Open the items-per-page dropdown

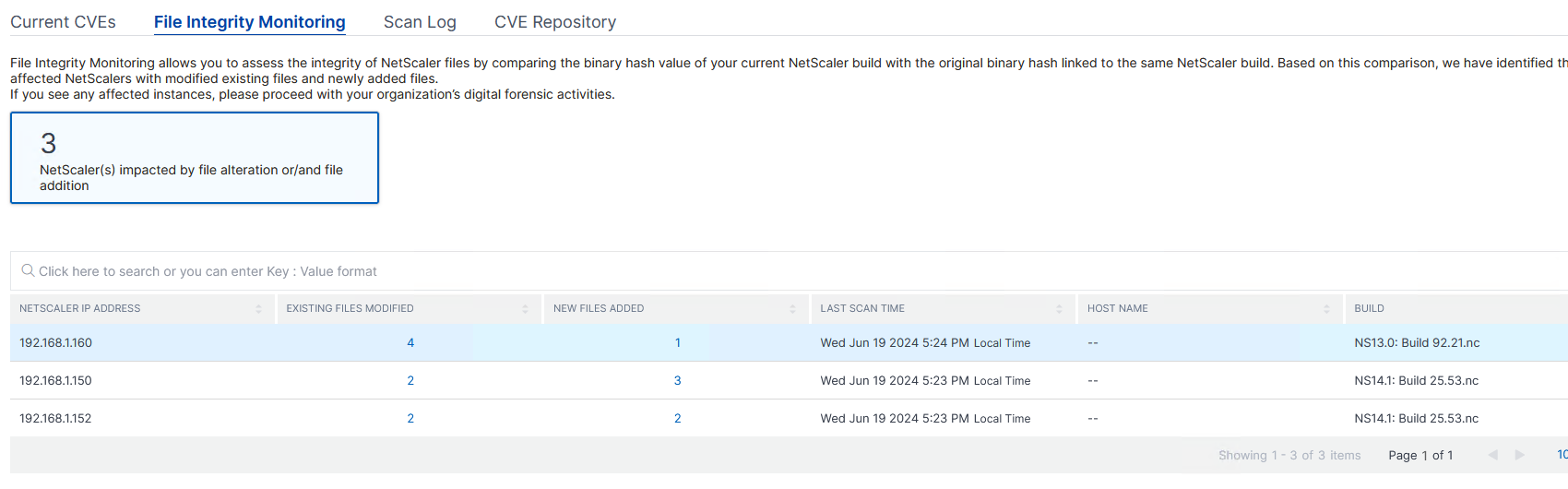tap(1562, 454)
